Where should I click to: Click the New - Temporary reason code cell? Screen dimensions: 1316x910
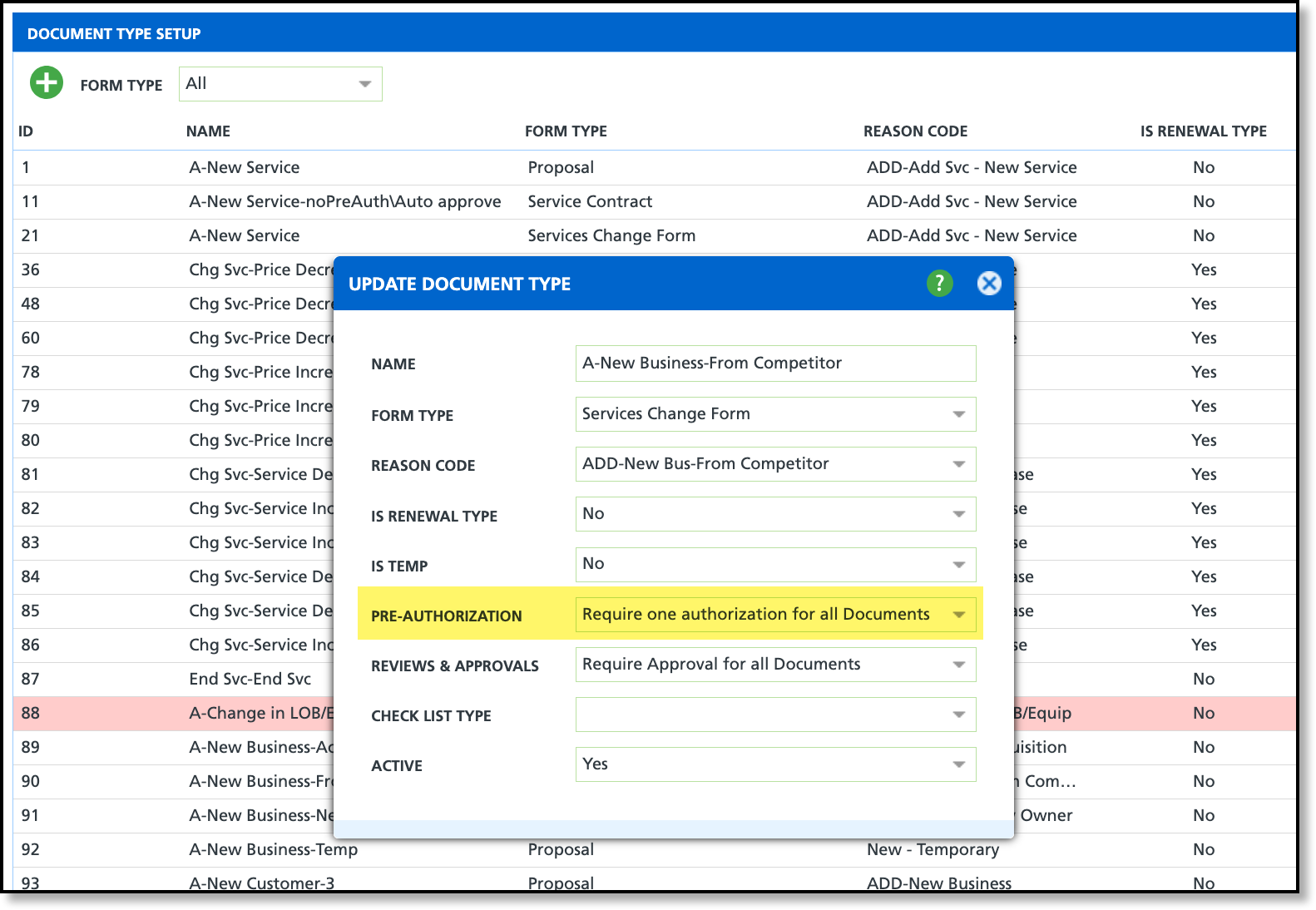point(933,849)
